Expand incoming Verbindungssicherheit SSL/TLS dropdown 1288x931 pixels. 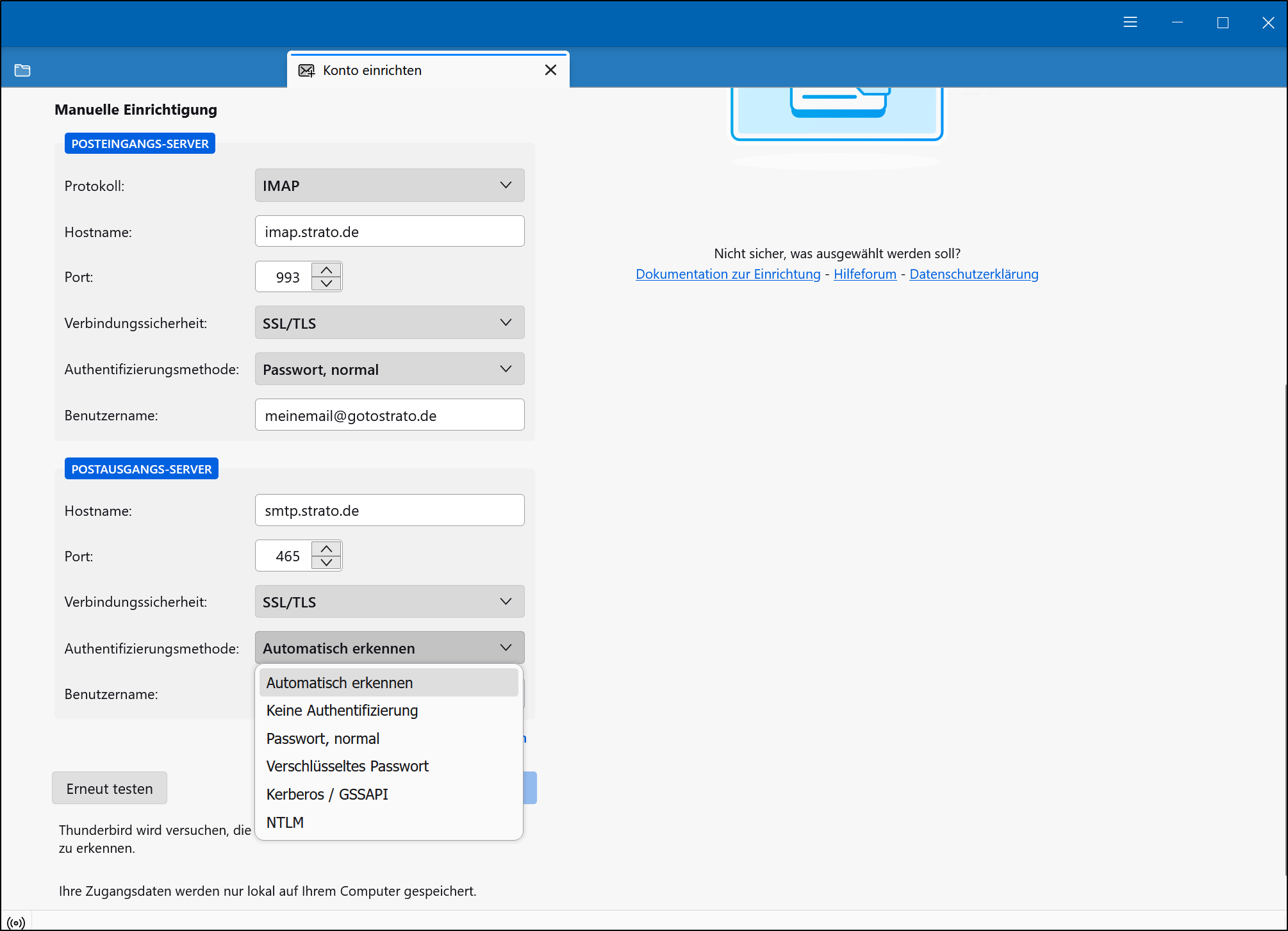click(x=389, y=323)
